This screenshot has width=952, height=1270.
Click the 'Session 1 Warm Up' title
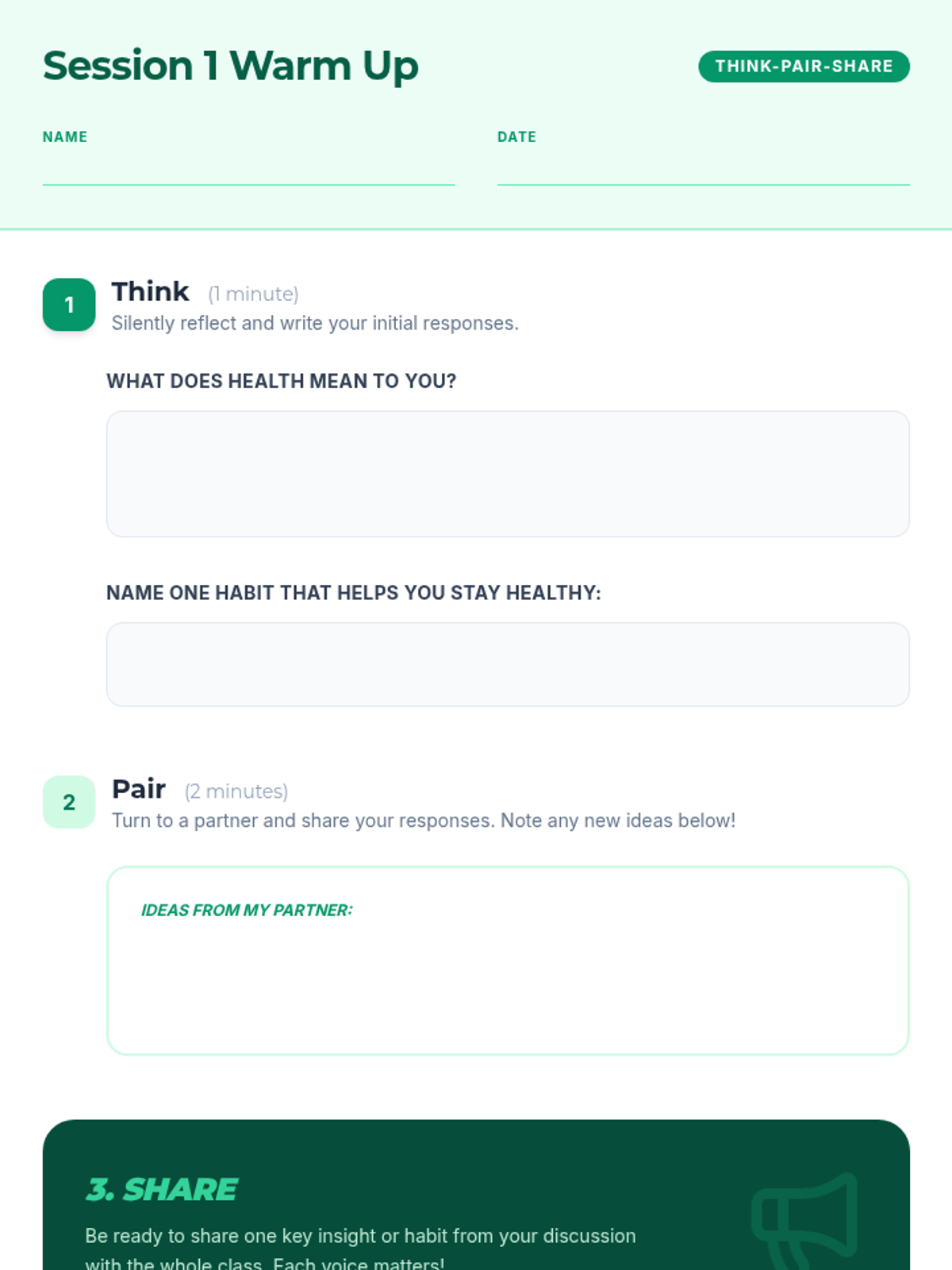click(231, 66)
